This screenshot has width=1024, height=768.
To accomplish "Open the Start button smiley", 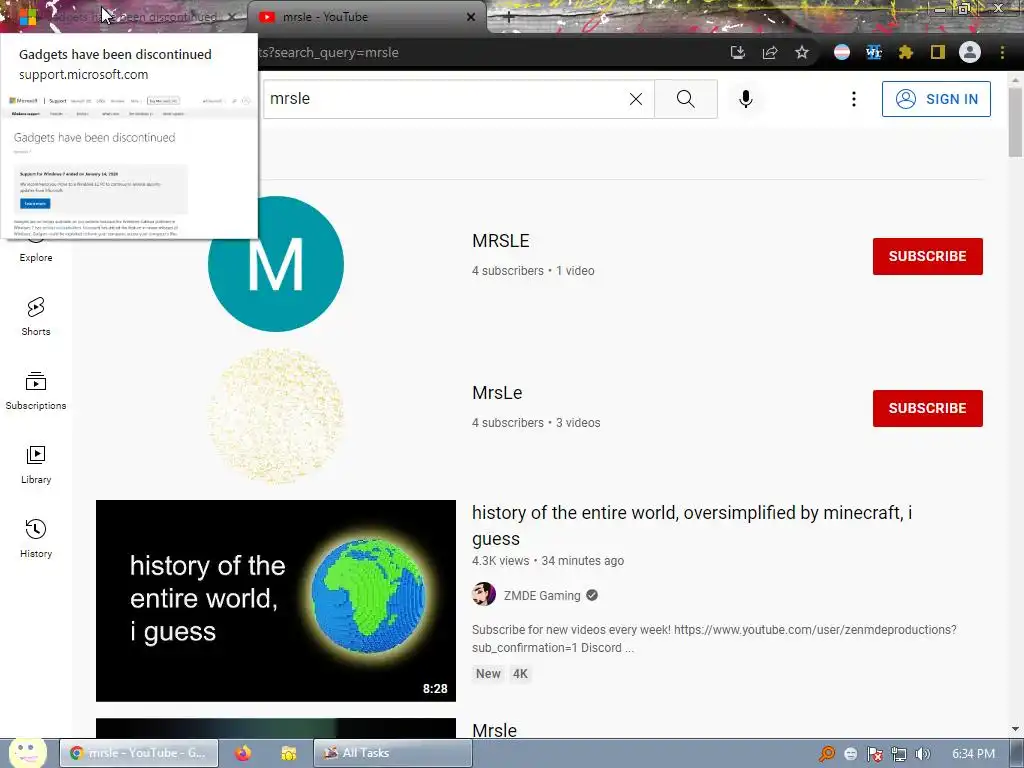I will coord(27,752).
